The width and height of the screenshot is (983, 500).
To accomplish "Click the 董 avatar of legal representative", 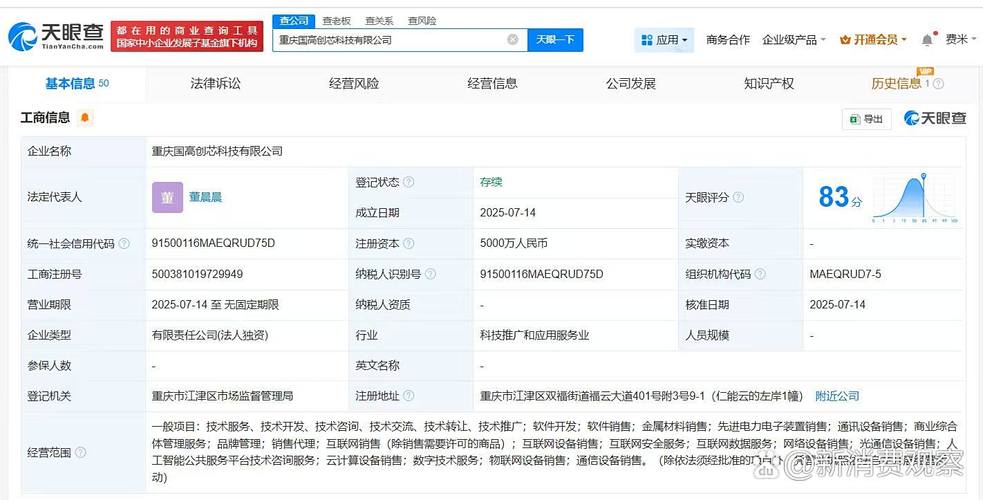I will coord(167,197).
